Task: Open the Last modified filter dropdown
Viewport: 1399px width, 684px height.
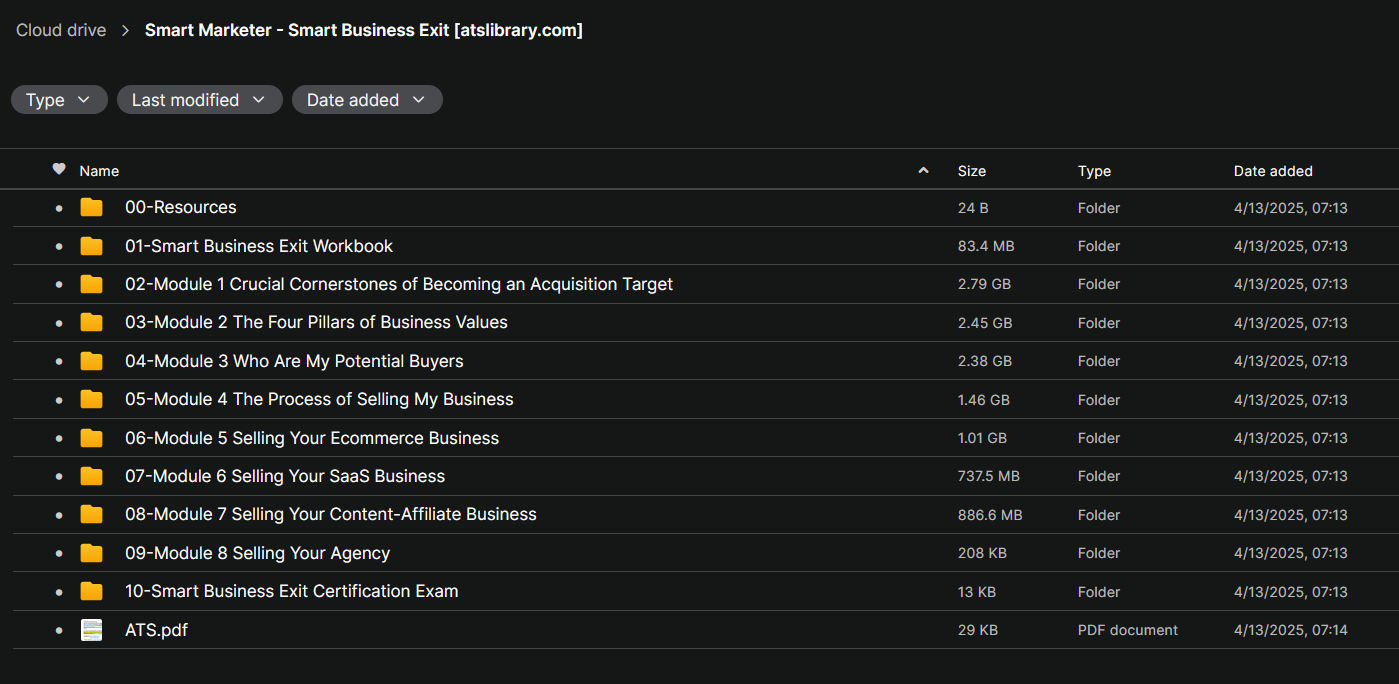Action: 200,100
